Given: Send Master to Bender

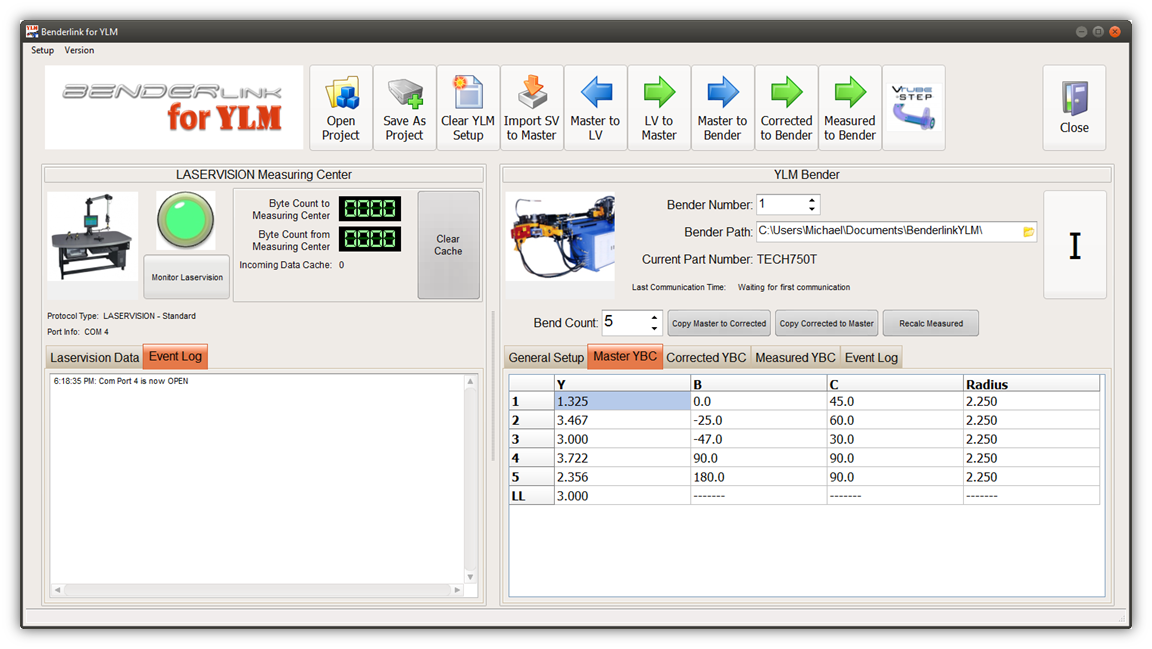Looking at the screenshot, I should pyautogui.click(x=722, y=108).
